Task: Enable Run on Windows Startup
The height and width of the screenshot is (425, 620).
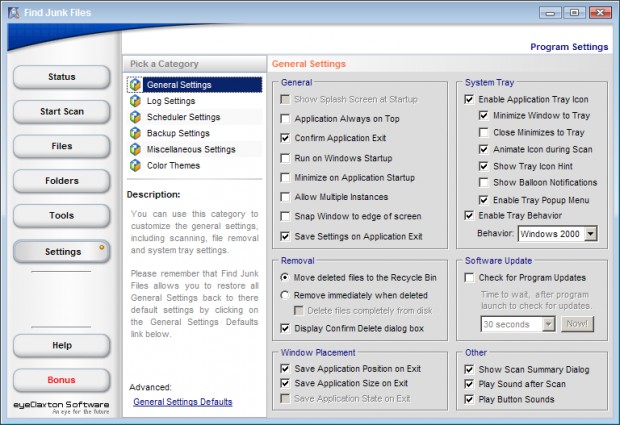Action: pos(285,158)
